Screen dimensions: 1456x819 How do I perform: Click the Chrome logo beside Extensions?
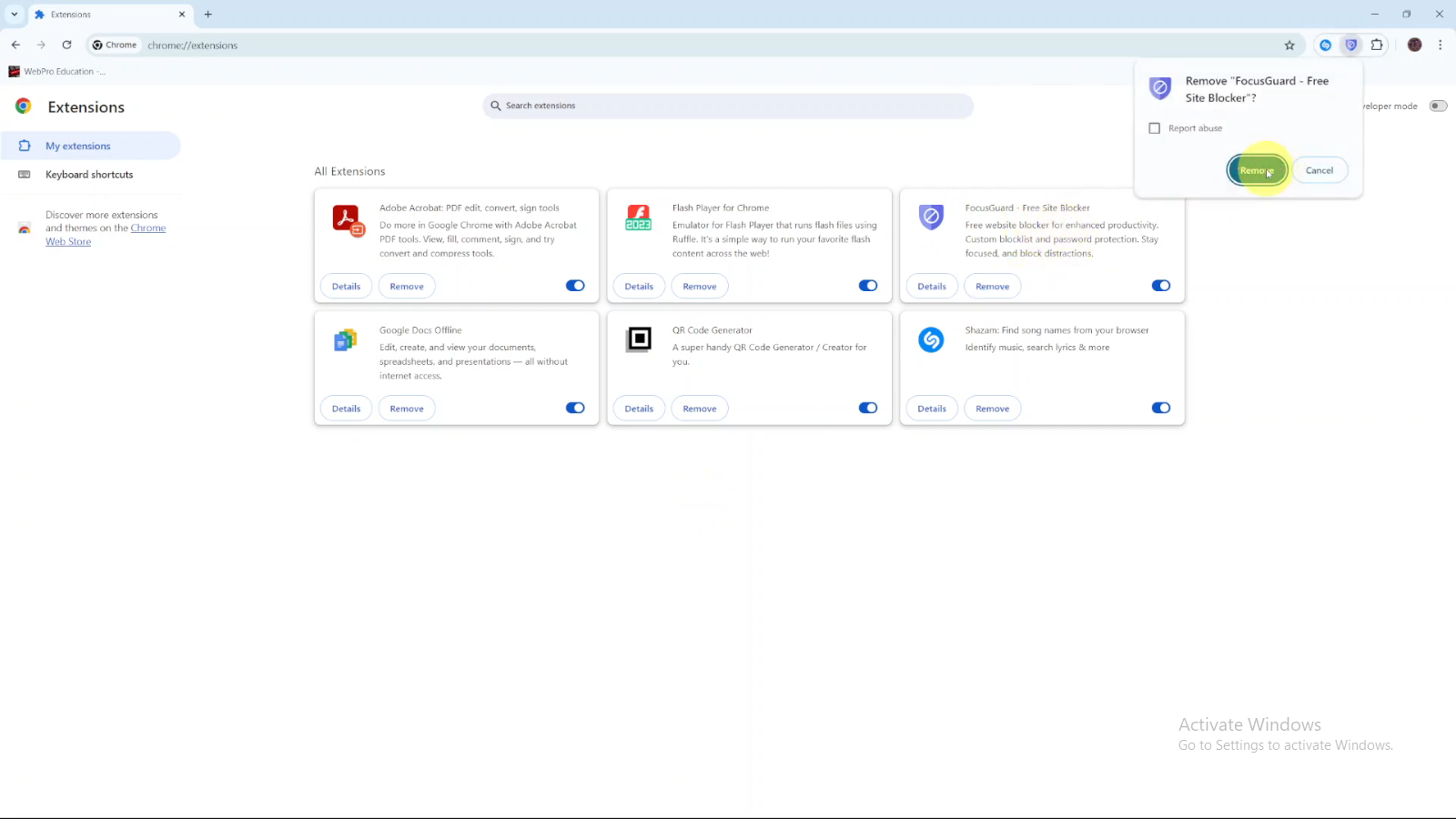tap(24, 106)
